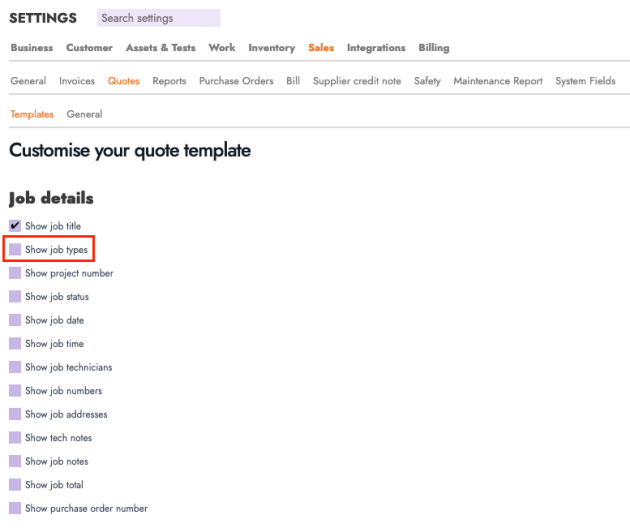
Task: Select the Billing tab
Action: 433,48
